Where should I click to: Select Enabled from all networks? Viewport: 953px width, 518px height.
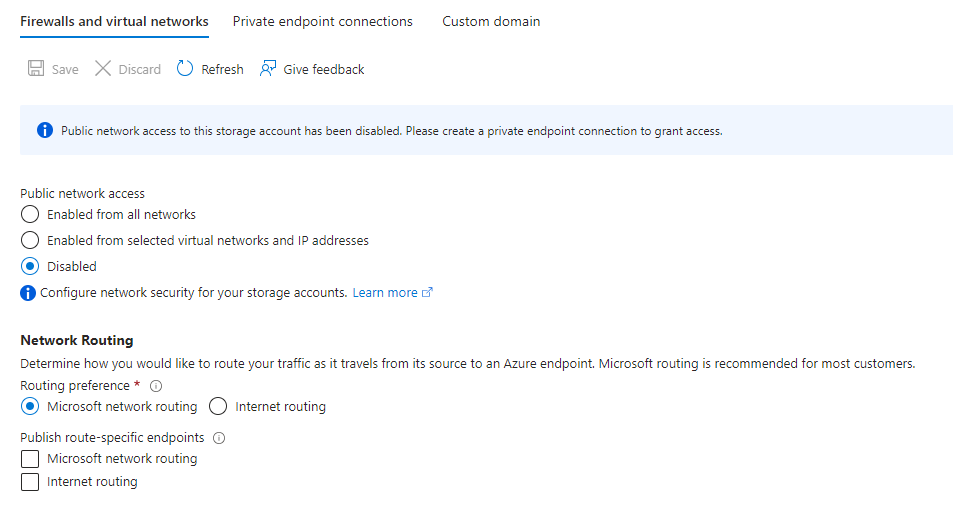(30, 214)
